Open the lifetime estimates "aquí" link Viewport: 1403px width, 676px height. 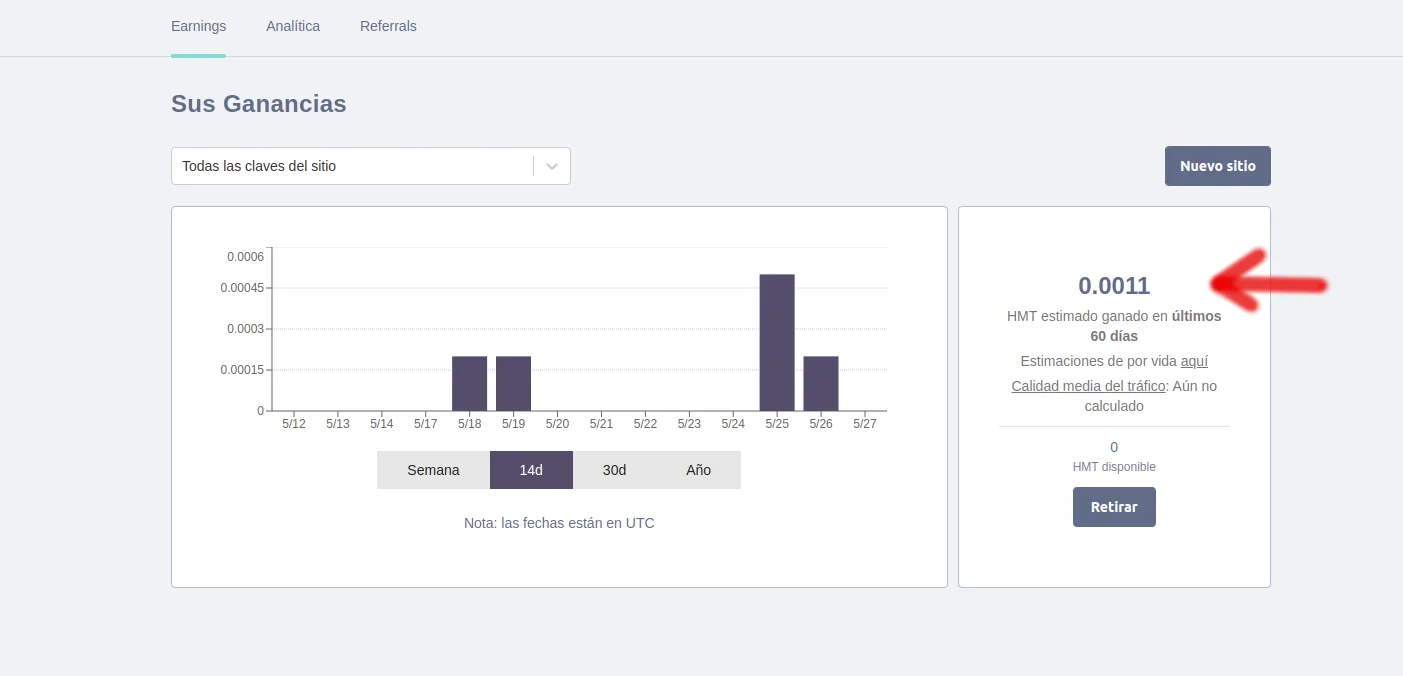tap(1194, 361)
